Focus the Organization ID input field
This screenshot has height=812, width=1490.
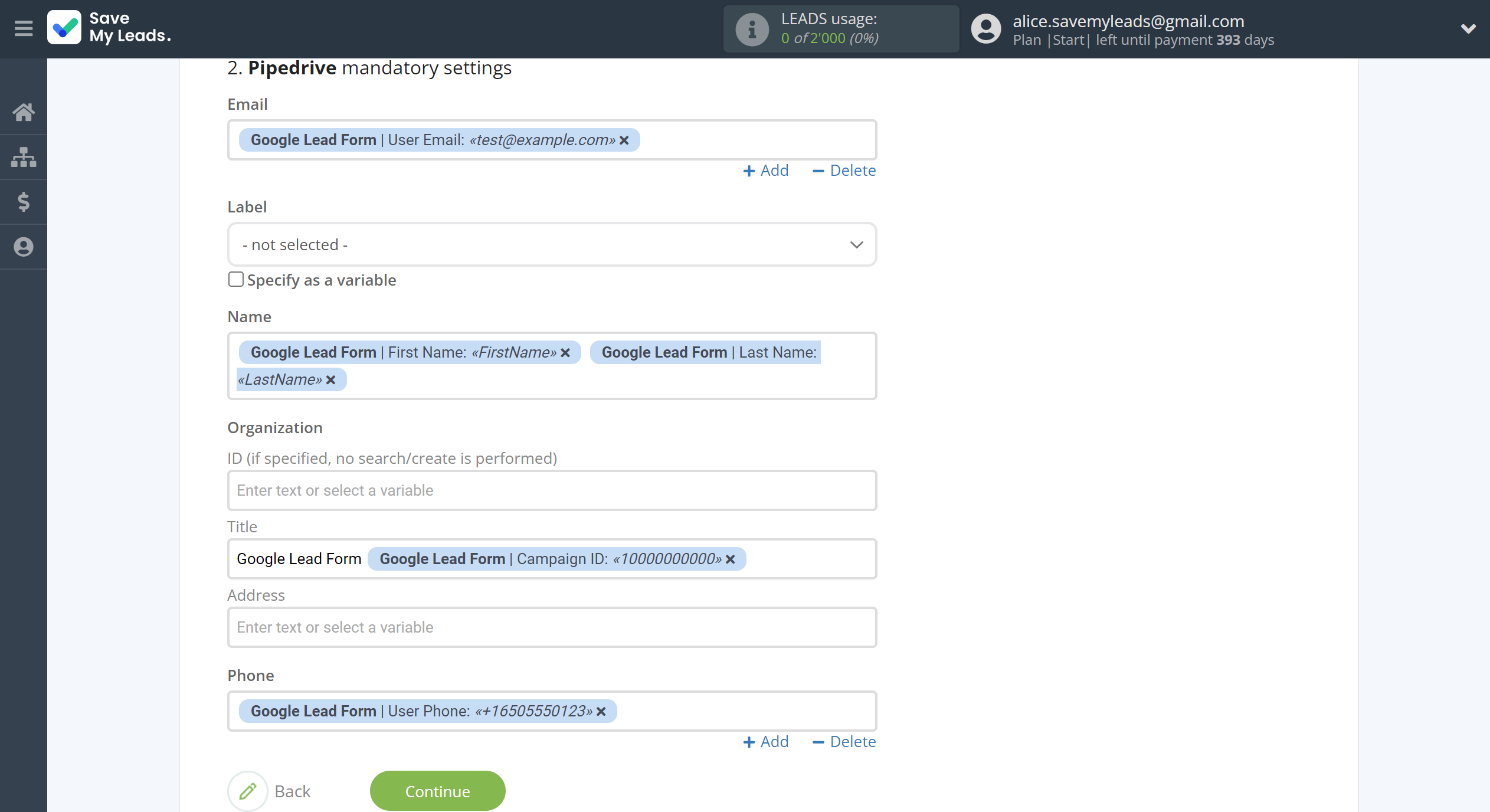[x=552, y=490]
